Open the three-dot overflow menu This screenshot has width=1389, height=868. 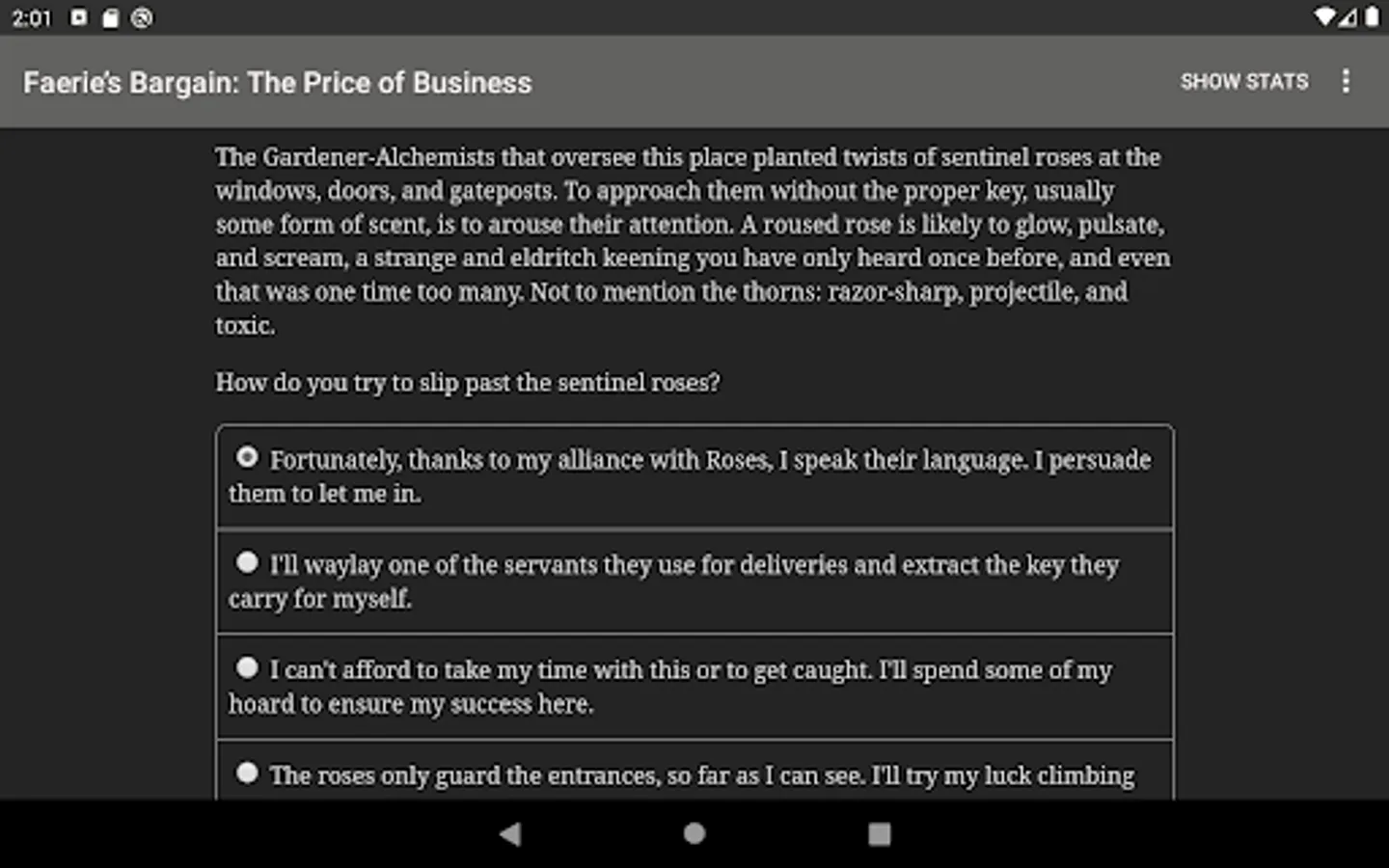pyautogui.click(x=1346, y=82)
